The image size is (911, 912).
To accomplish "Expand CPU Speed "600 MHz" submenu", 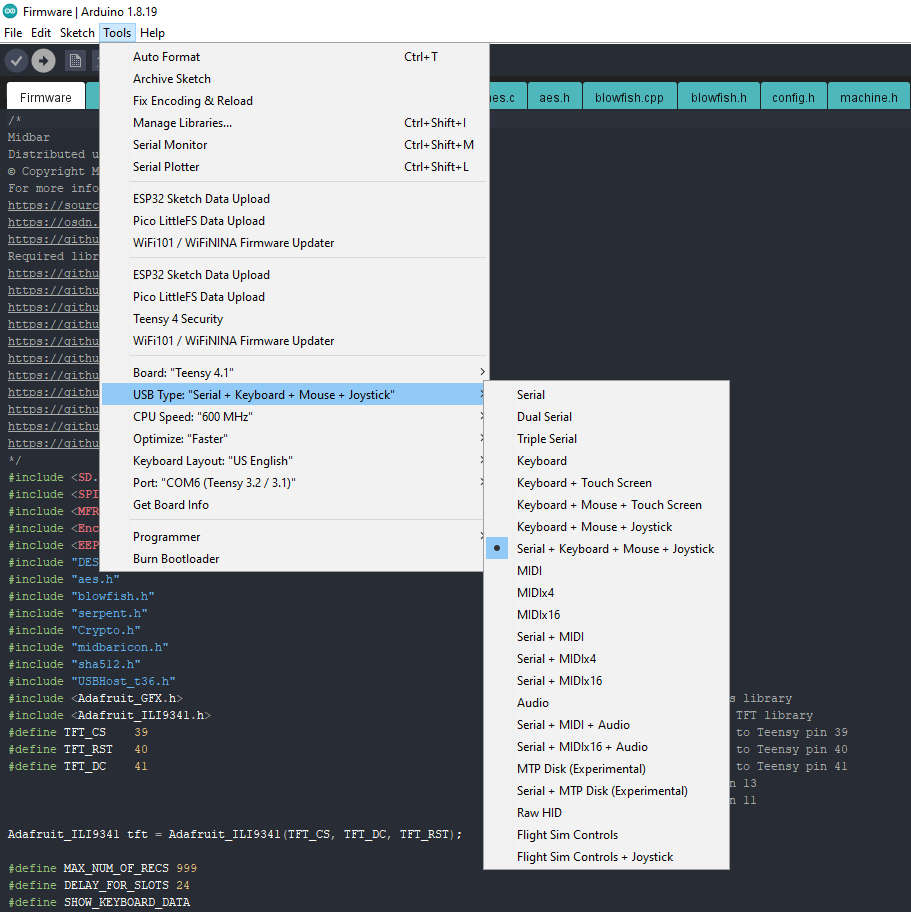I will point(294,417).
